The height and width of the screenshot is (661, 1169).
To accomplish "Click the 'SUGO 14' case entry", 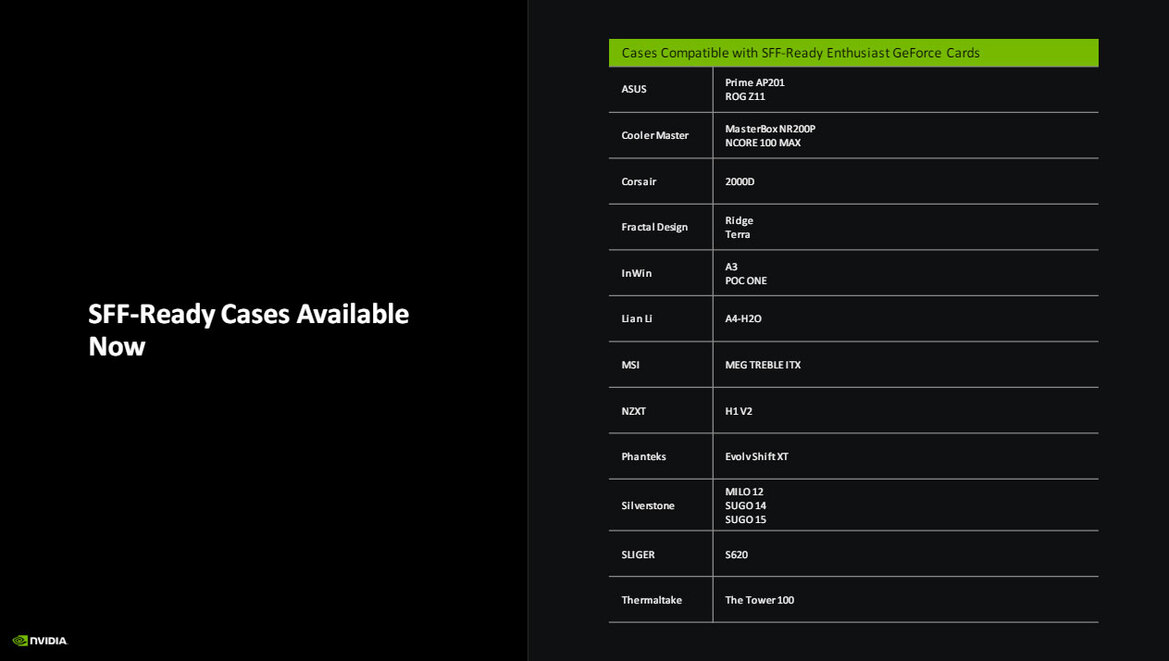I will pyautogui.click(x=746, y=506).
